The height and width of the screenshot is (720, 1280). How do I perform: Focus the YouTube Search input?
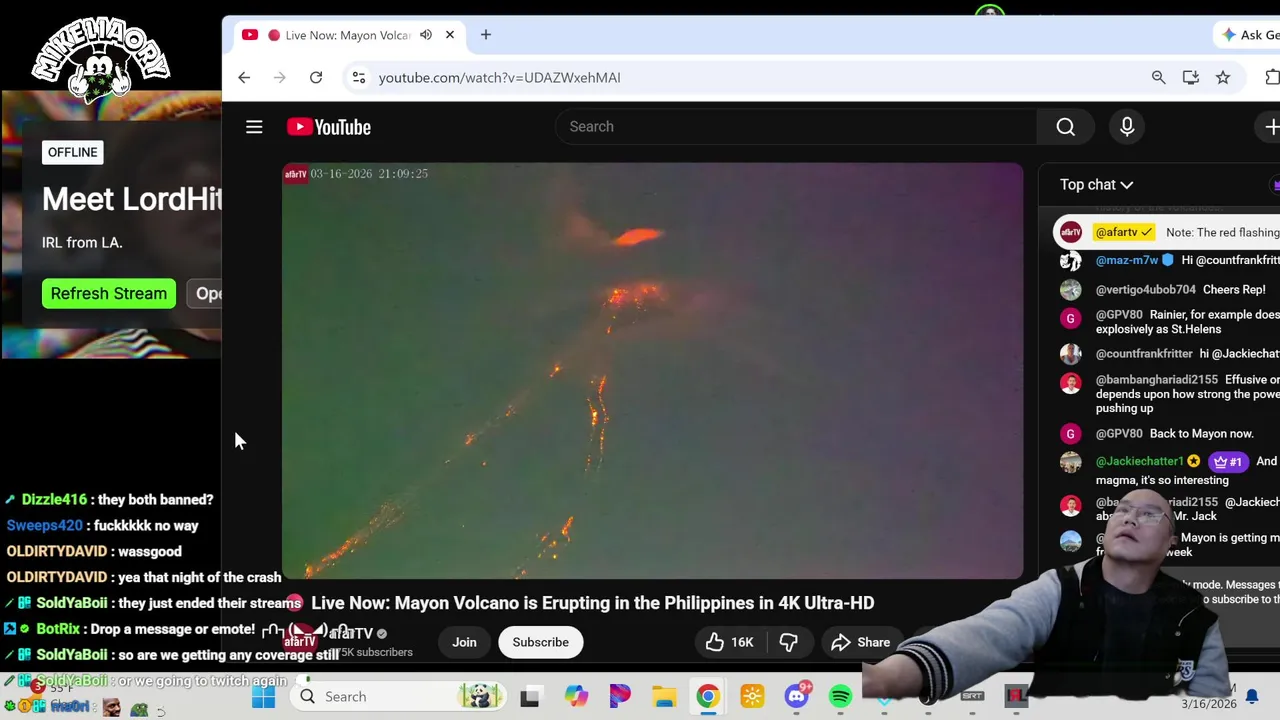coord(796,127)
